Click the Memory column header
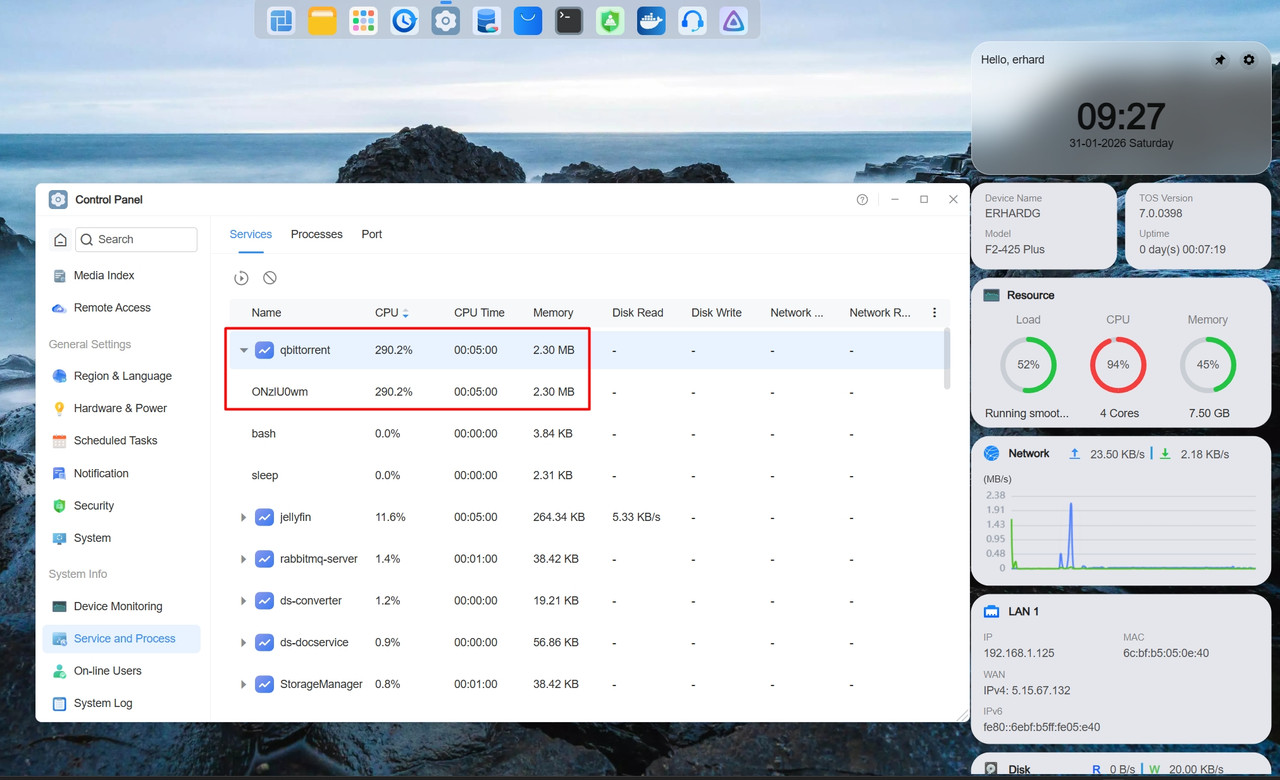1280x780 pixels. click(x=553, y=313)
